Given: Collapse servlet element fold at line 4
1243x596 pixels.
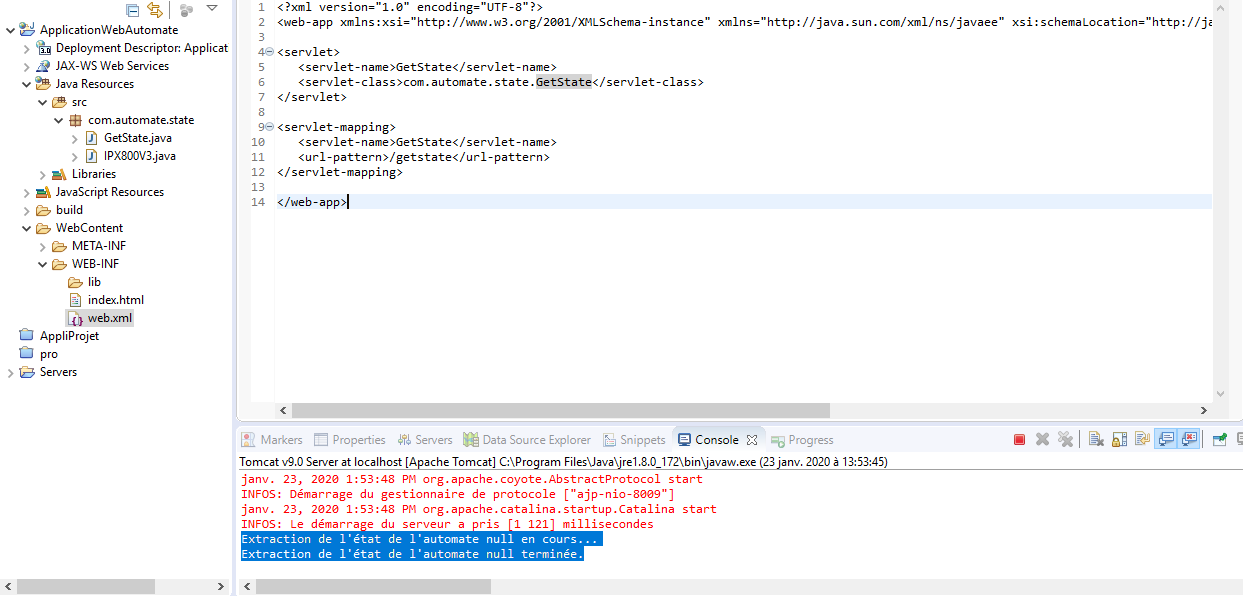Looking at the screenshot, I should pyautogui.click(x=270, y=52).
